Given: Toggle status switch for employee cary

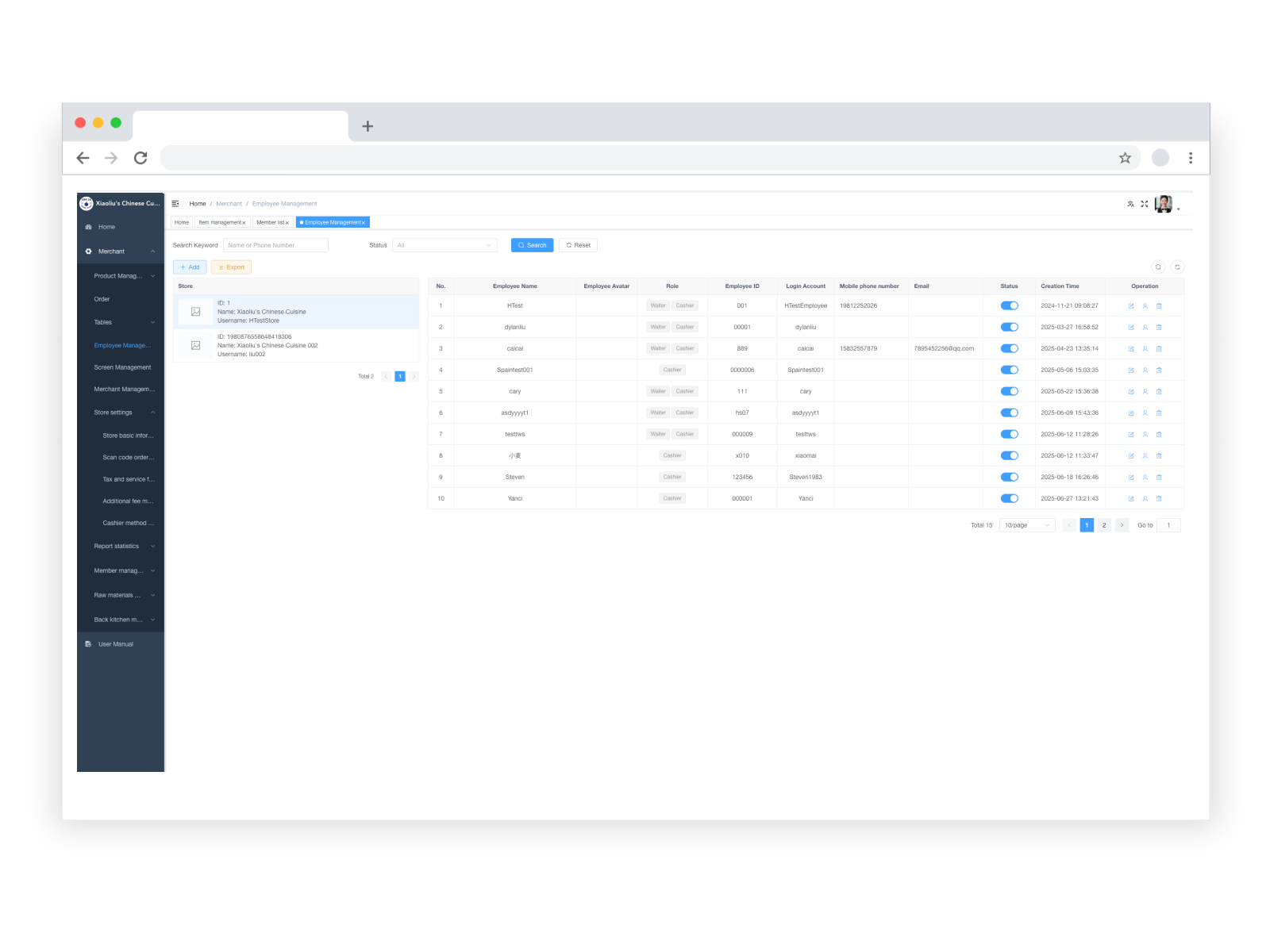Looking at the screenshot, I should (x=1009, y=391).
